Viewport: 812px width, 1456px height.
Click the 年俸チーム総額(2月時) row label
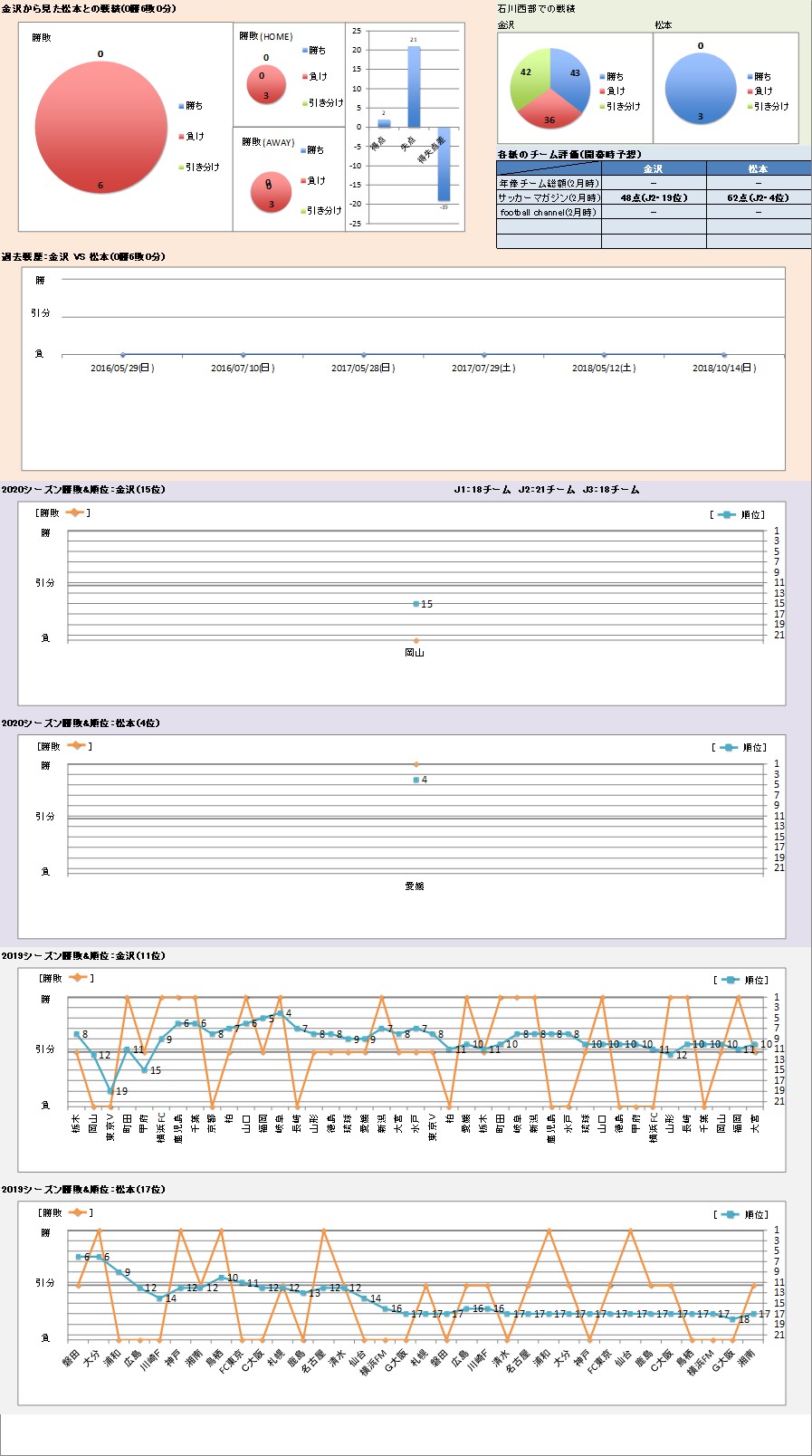tap(549, 183)
